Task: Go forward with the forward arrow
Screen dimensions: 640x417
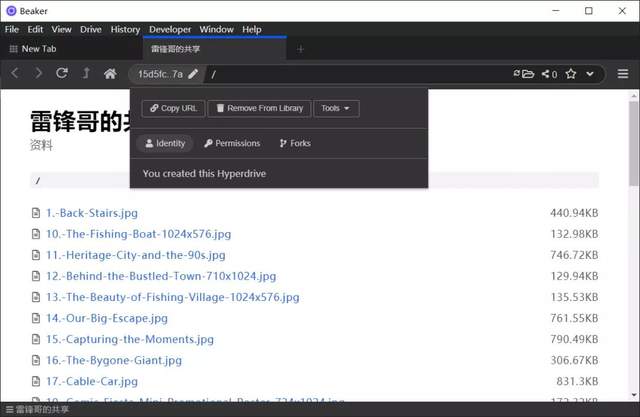Action: (38, 73)
